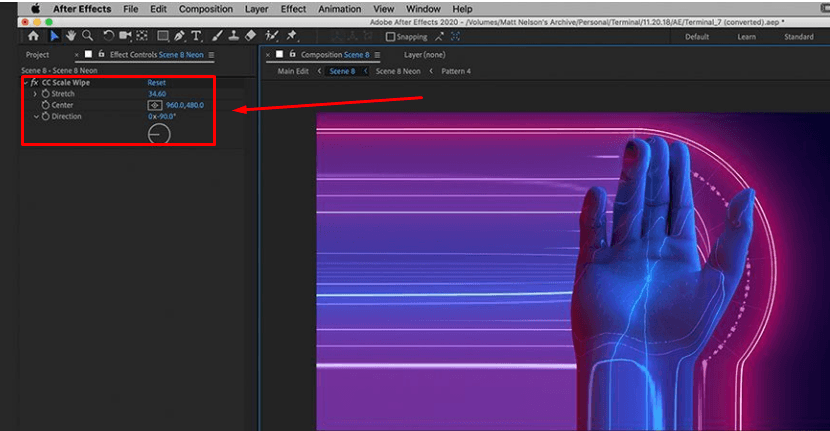
Task: Toggle Center stopwatch keyframing
Action: (46, 105)
